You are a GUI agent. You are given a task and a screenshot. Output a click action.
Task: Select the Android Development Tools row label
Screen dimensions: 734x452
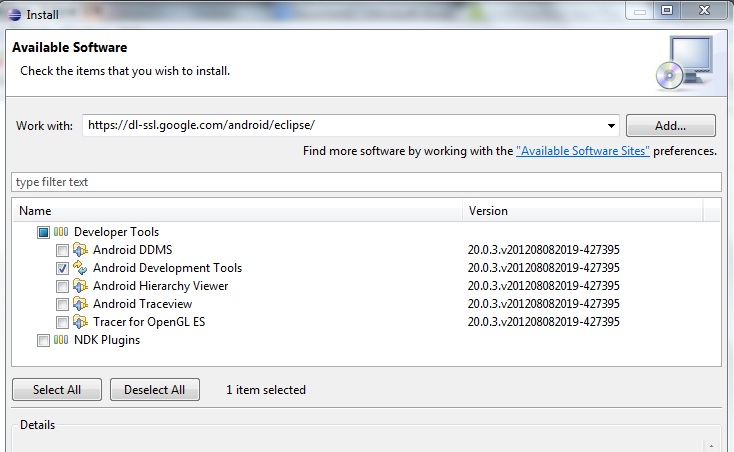click(168, 268)
